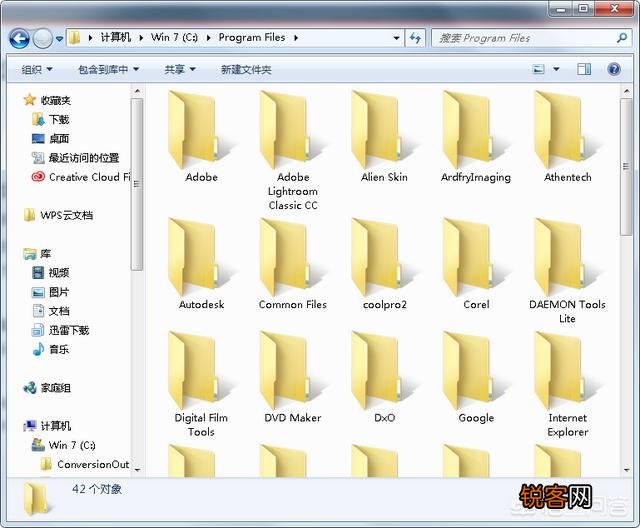
Task: Click the file list vertical scrollbar thumb
Action: pyautogui.click(x=626, y=166)
